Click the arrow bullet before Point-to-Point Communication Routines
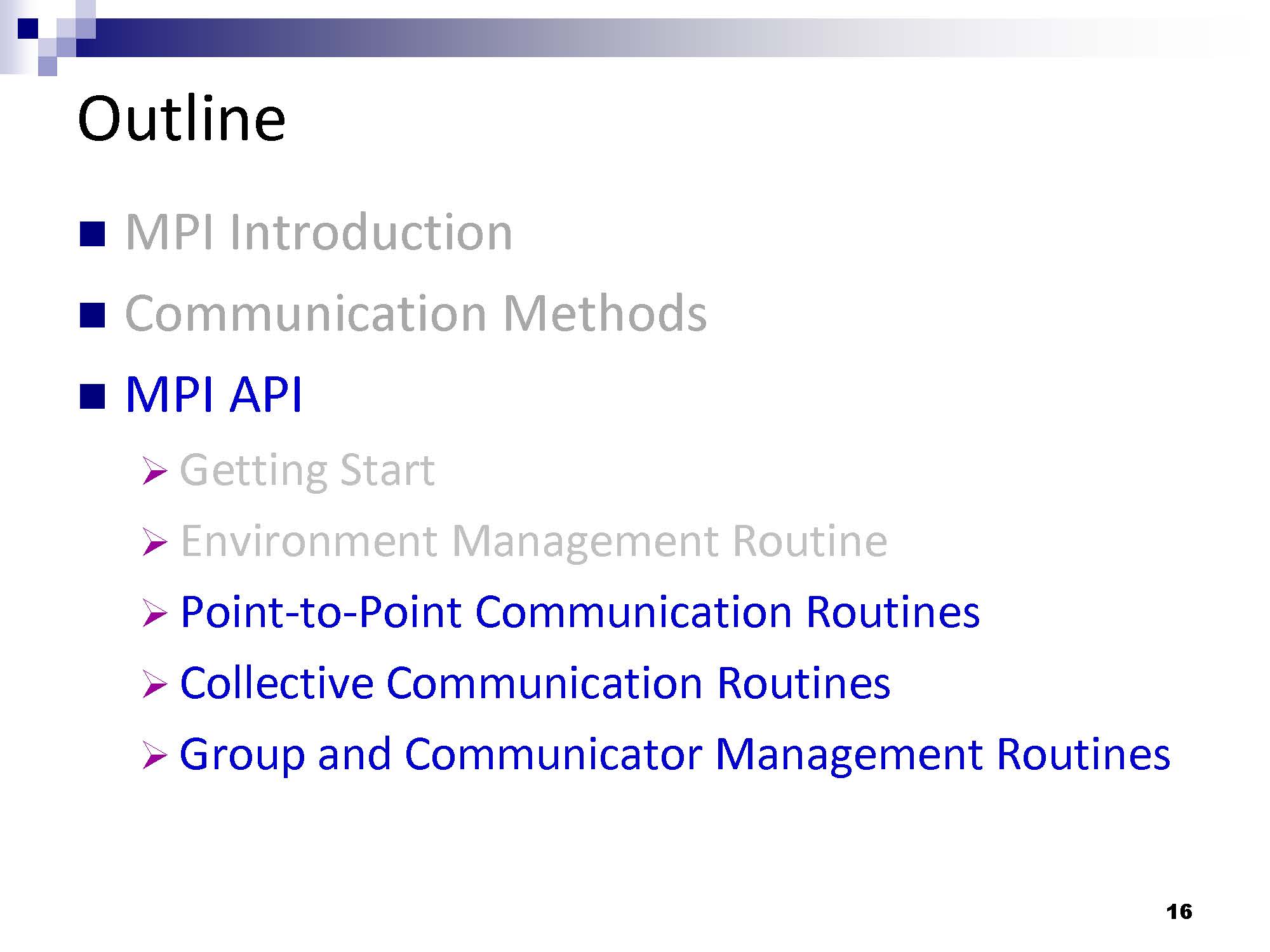The image size is (1270, 952). click(x=155, y=614)
